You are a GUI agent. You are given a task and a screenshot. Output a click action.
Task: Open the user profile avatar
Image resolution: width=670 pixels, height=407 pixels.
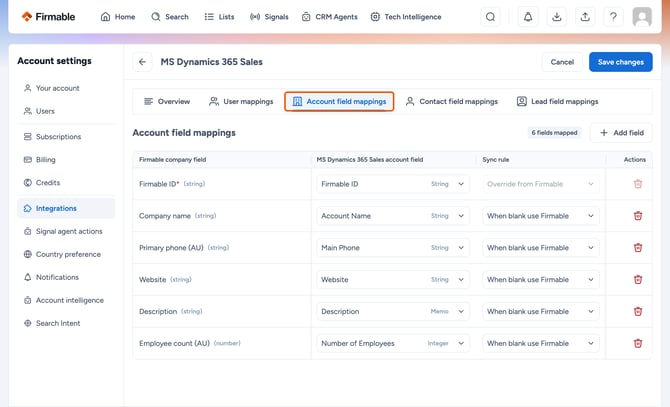pyautogui.click(x=642, y=17)
